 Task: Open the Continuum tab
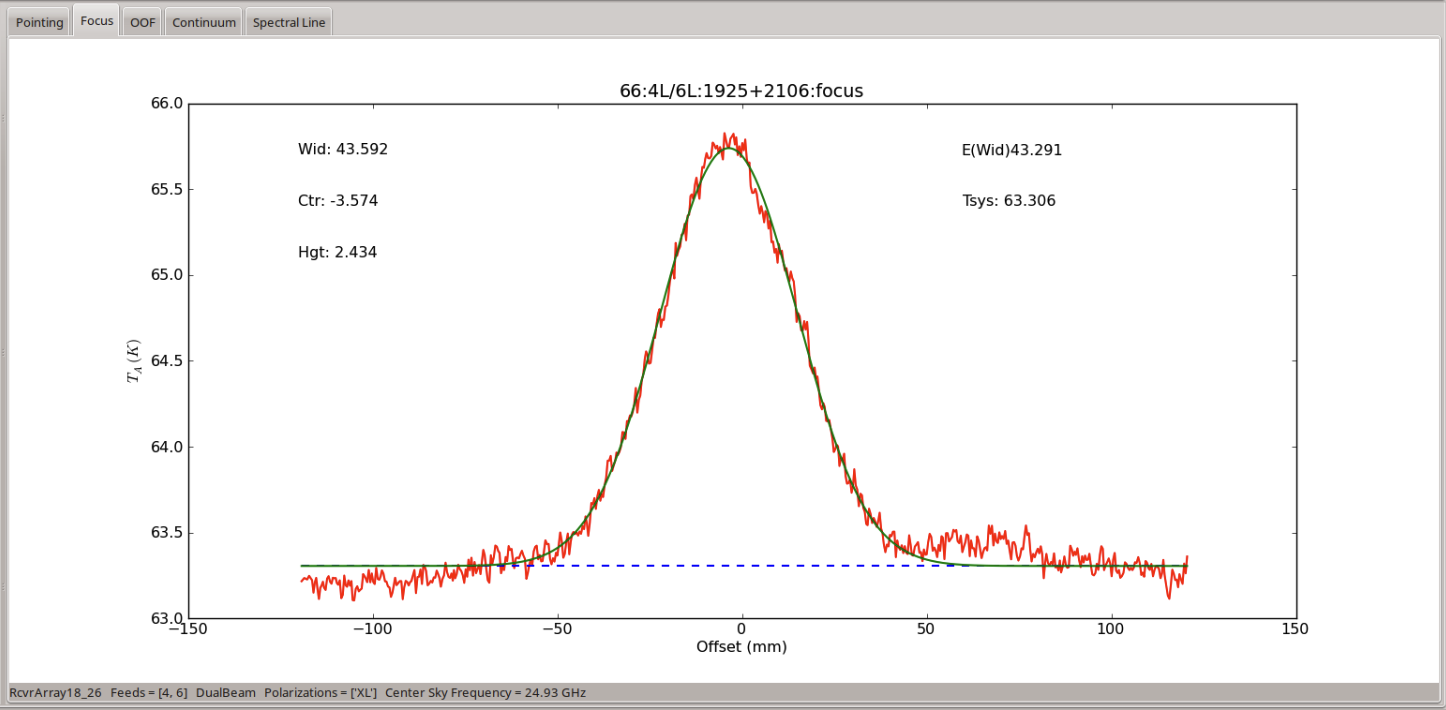(x=204, y=22)
